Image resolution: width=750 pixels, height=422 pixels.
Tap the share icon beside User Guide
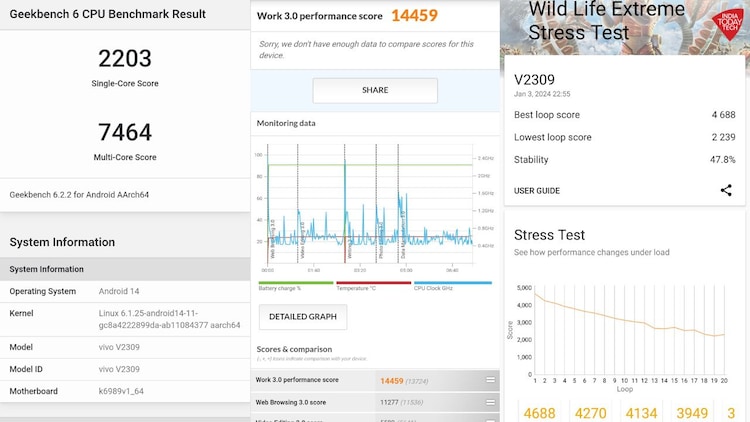click(726, 190)
